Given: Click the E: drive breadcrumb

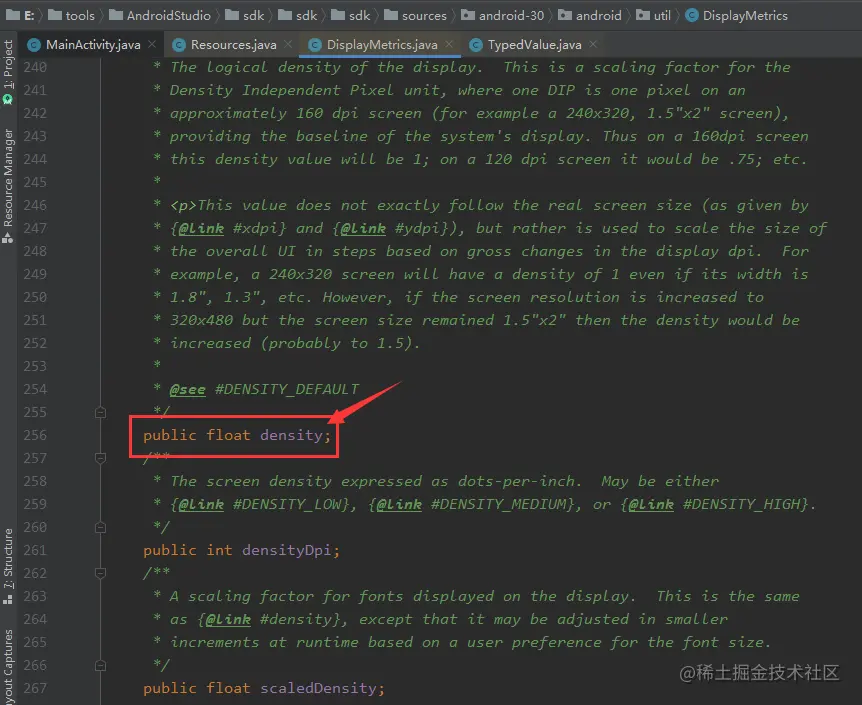Looking at the screenshot, I should [x=20, y=15].
